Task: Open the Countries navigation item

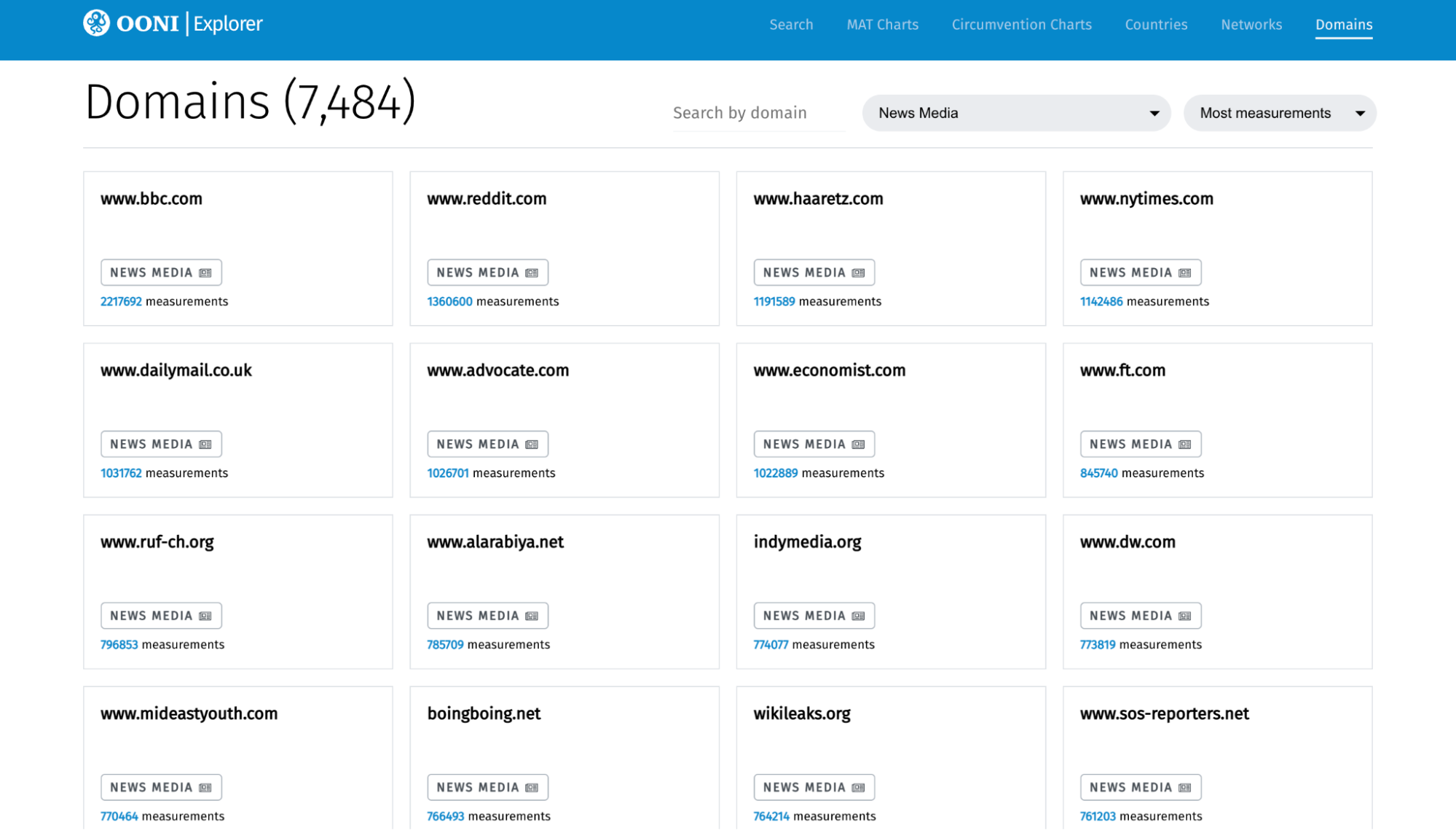Action: (1156, 25)
